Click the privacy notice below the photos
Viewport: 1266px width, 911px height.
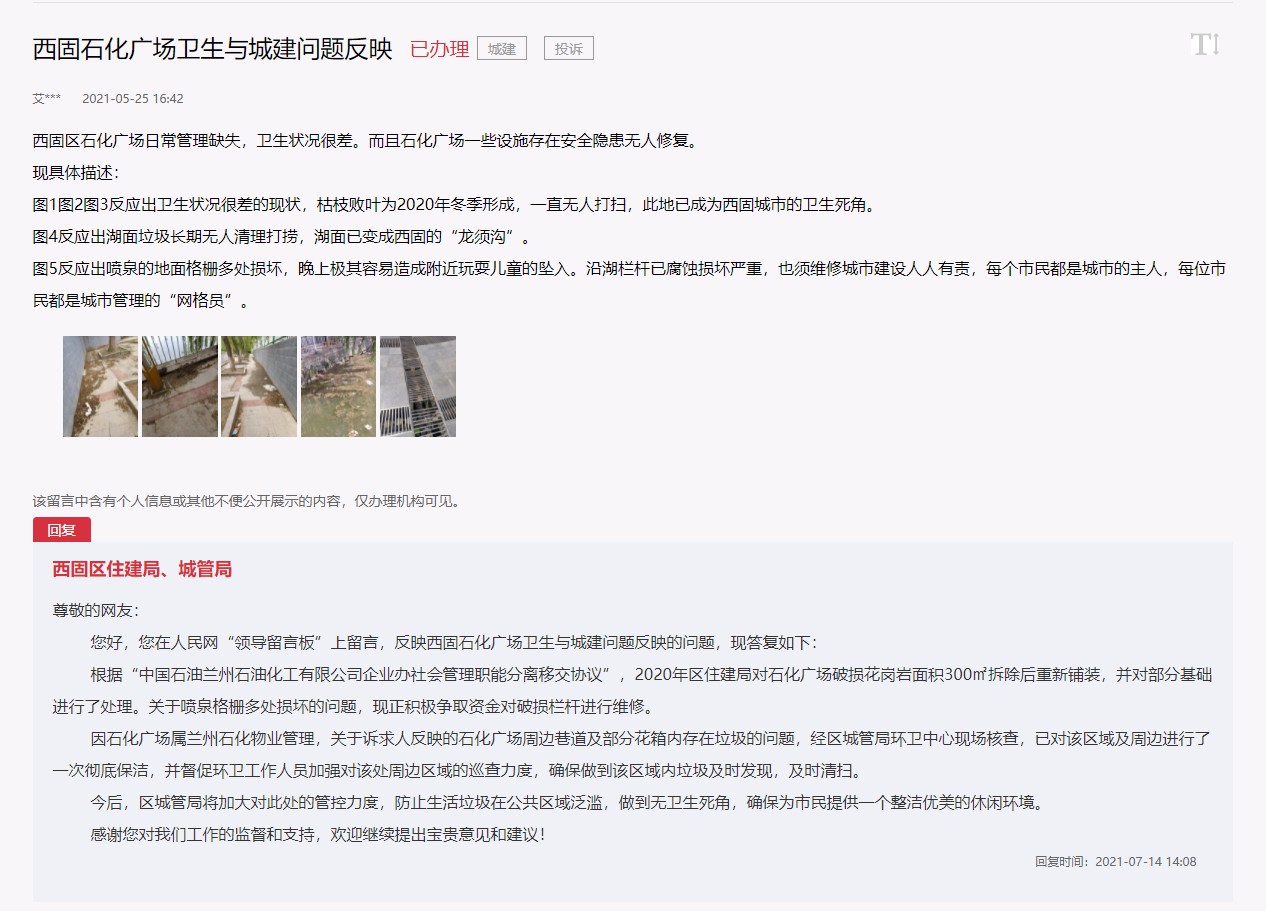tap(246, 501)
